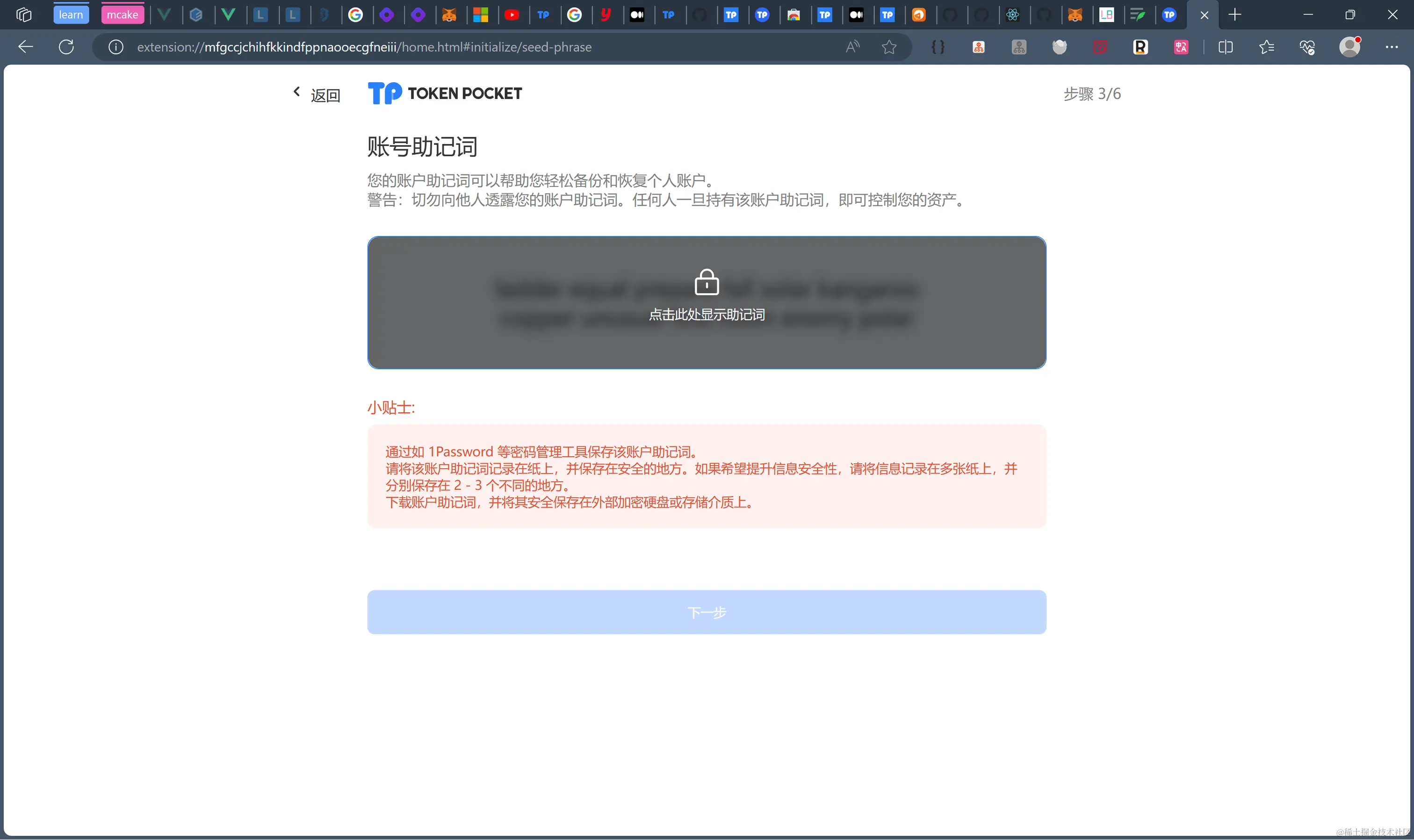Image resolution: width=1414 pixels, height=840 pixels.
Task: Click the 下一步 next step button
Action: point(707,612)
